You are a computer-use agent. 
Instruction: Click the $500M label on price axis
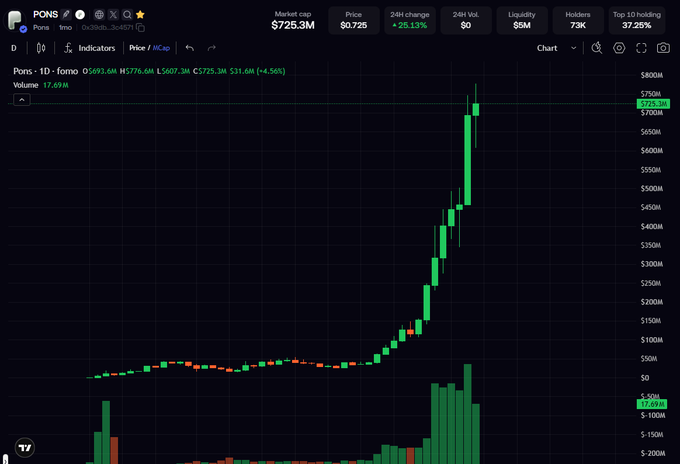tap(652, 189)
